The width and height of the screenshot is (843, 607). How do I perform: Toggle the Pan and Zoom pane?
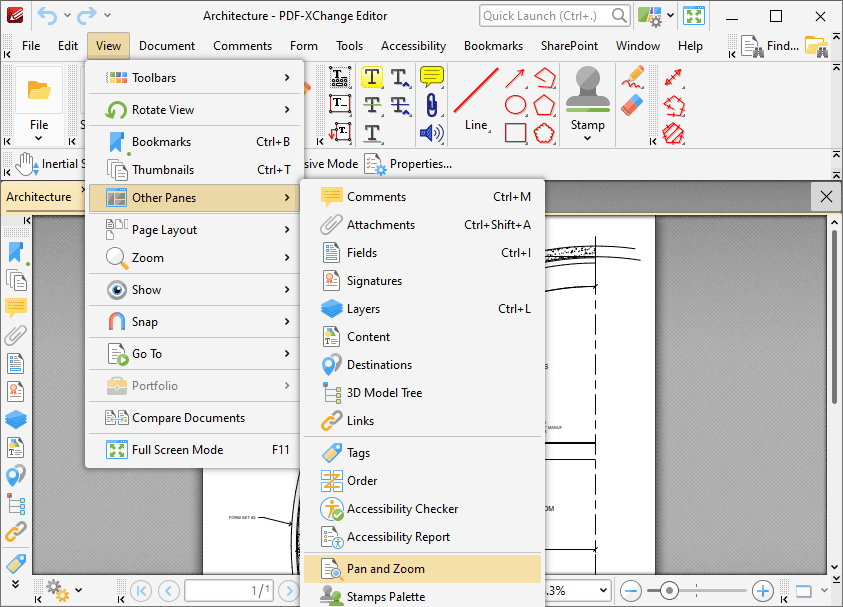[423, 569]
